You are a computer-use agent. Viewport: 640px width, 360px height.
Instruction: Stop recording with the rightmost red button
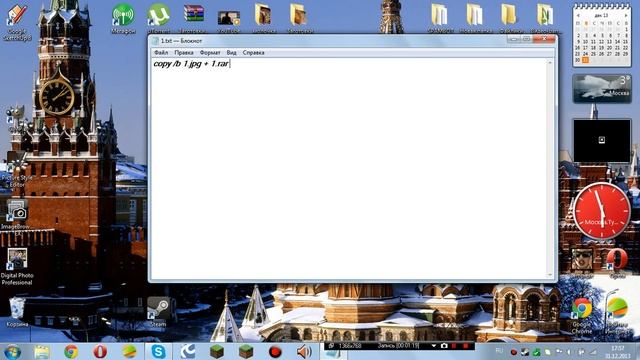[x=465, y=346]
